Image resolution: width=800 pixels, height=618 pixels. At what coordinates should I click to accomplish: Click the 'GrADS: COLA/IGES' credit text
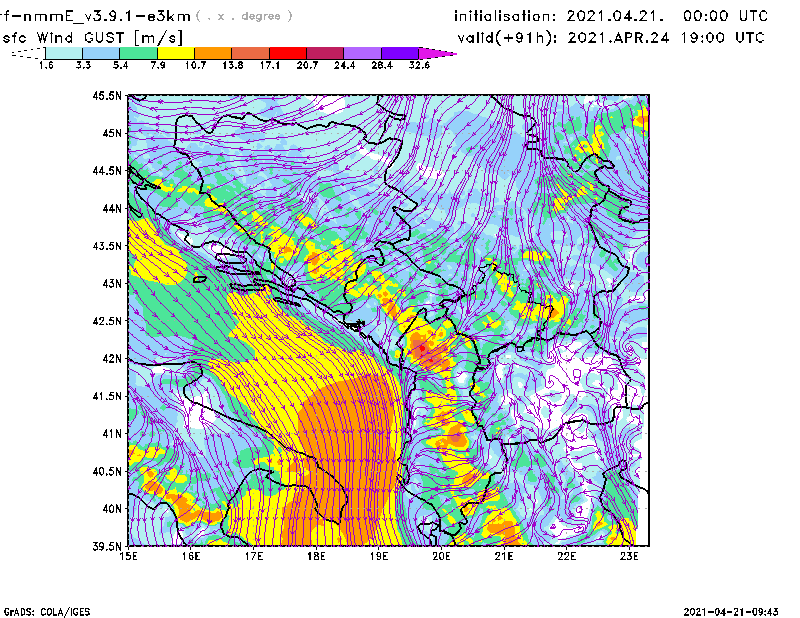pos(47,612)
